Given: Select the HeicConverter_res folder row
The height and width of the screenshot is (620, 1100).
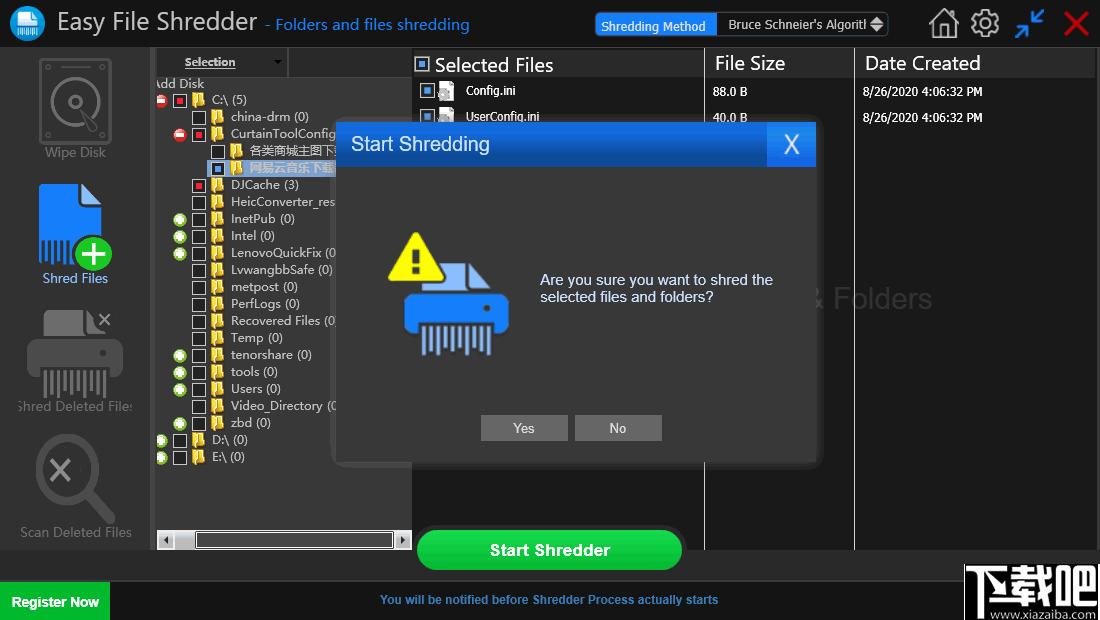Looking at the screenshot, I should tap(283, 202).
